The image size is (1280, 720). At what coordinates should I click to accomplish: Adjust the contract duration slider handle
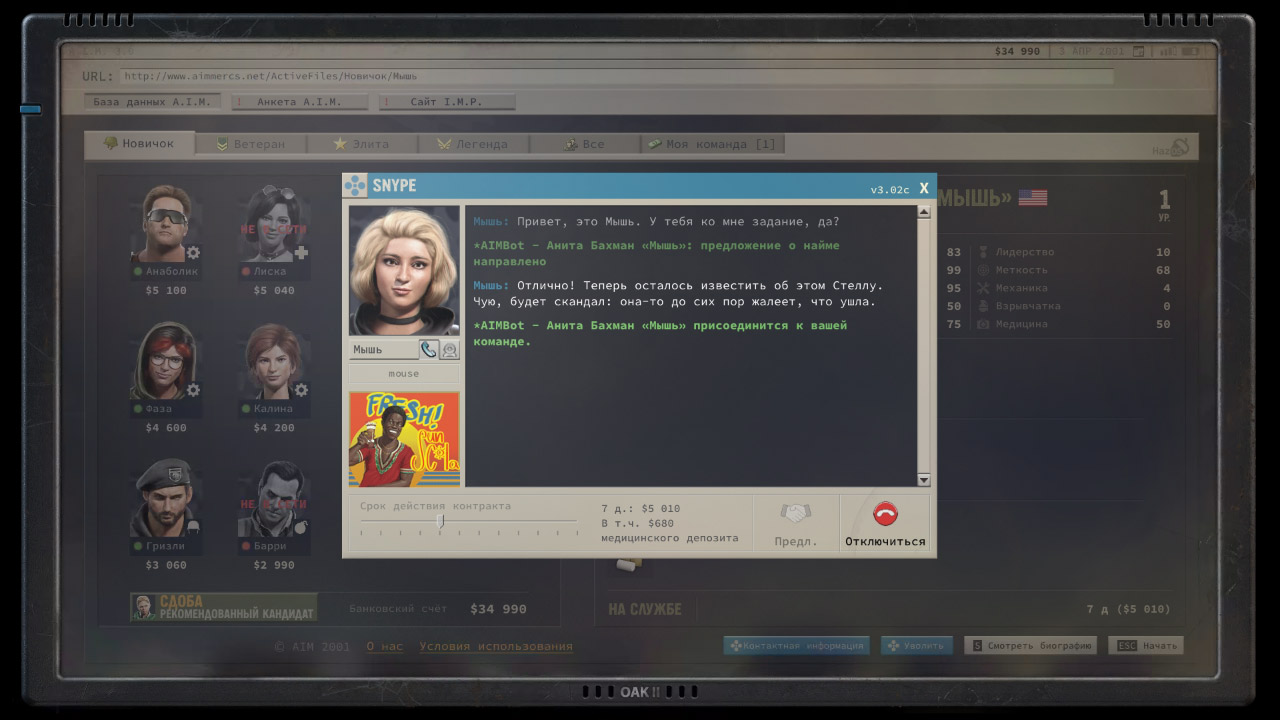[440, 521]
